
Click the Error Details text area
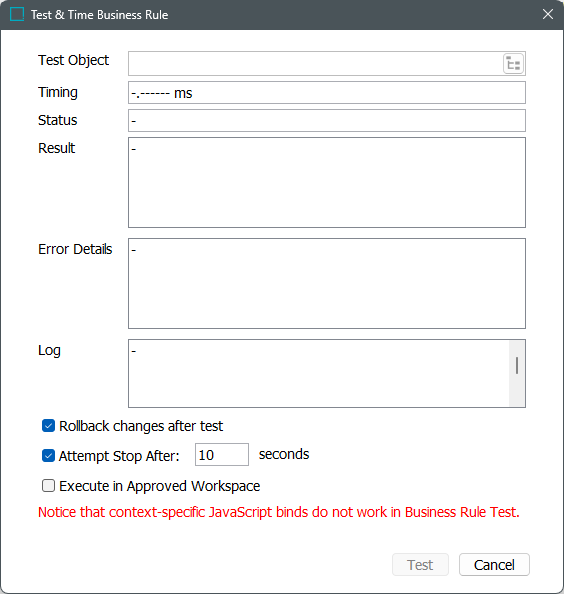327,283
